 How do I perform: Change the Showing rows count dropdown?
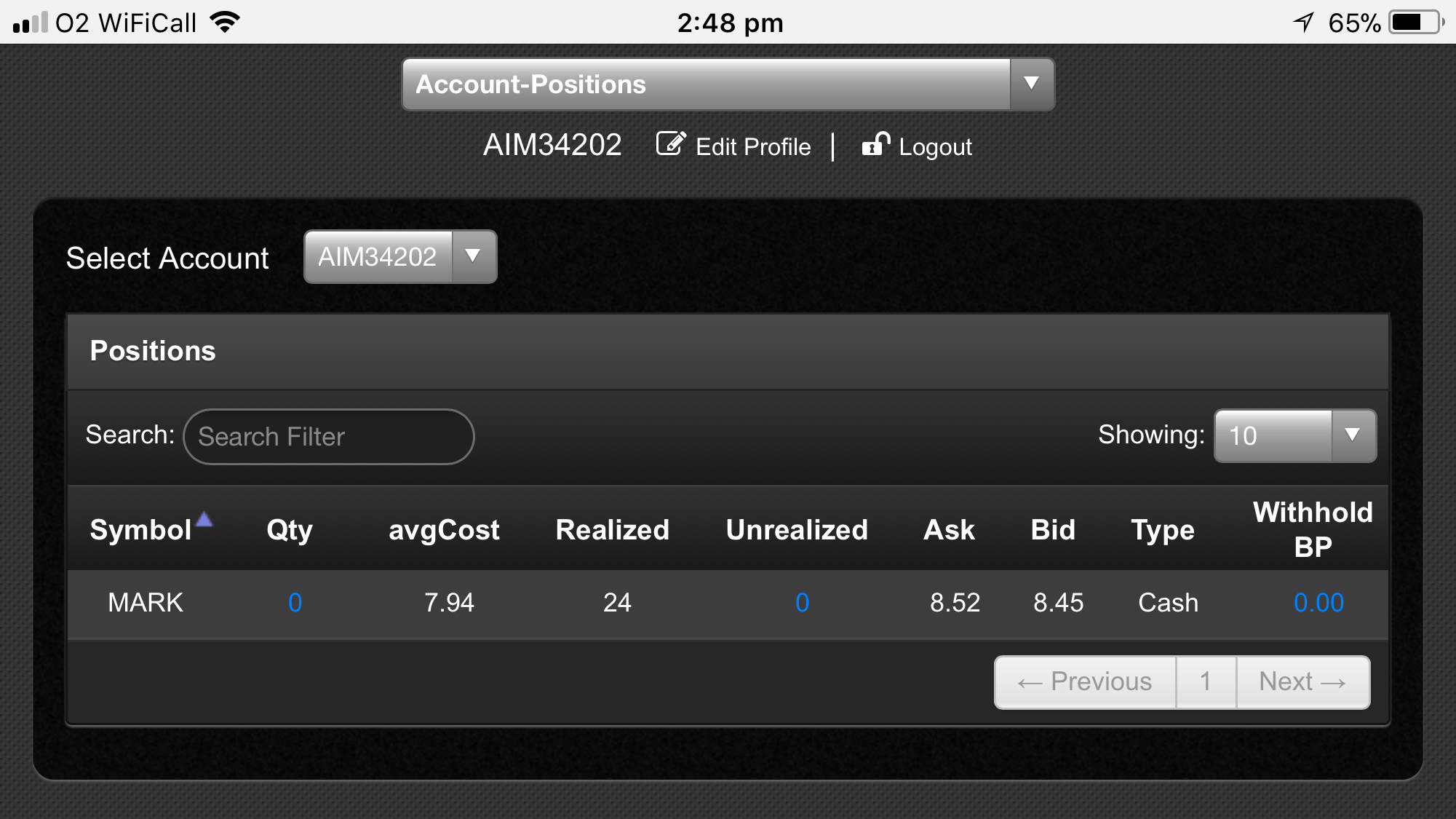click(x=1295, y=435)
